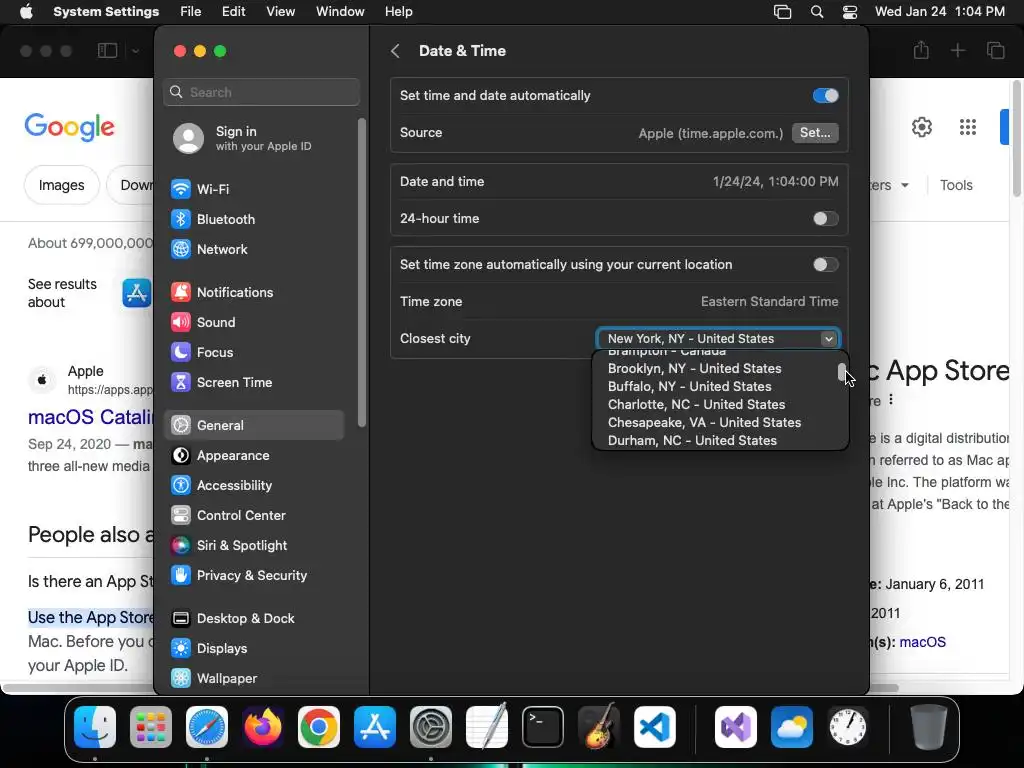Click the Set... source button
Screen dimensions: 1024x768
815,133
